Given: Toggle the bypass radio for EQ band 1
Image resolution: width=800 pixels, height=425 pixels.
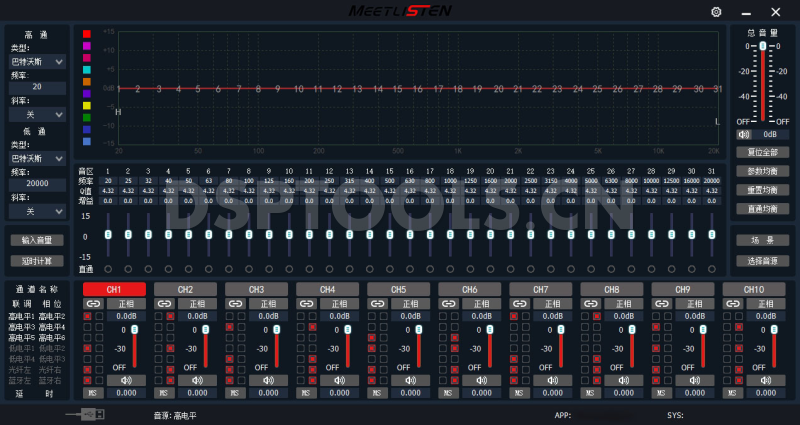Looking at the screenshot, I should [x=108, y=269].
